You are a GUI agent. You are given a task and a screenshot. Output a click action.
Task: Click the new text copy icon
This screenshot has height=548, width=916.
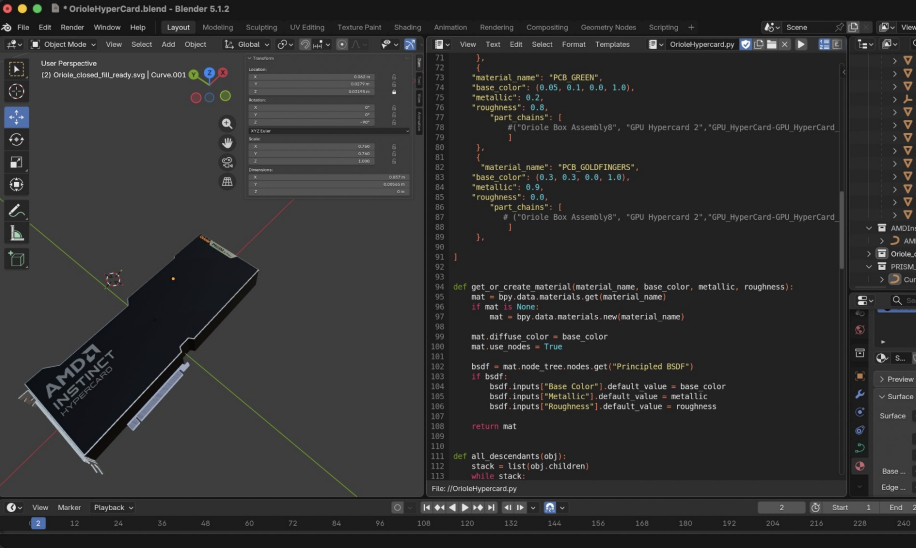758,44
